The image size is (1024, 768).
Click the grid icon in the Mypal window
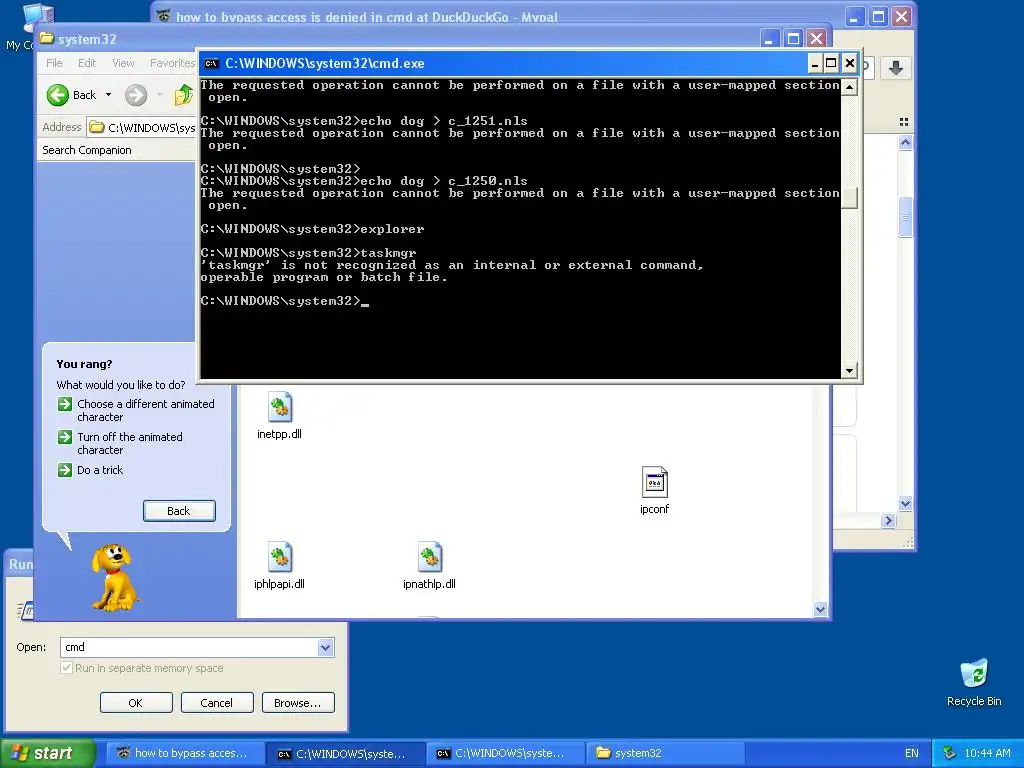click(904, 122)
